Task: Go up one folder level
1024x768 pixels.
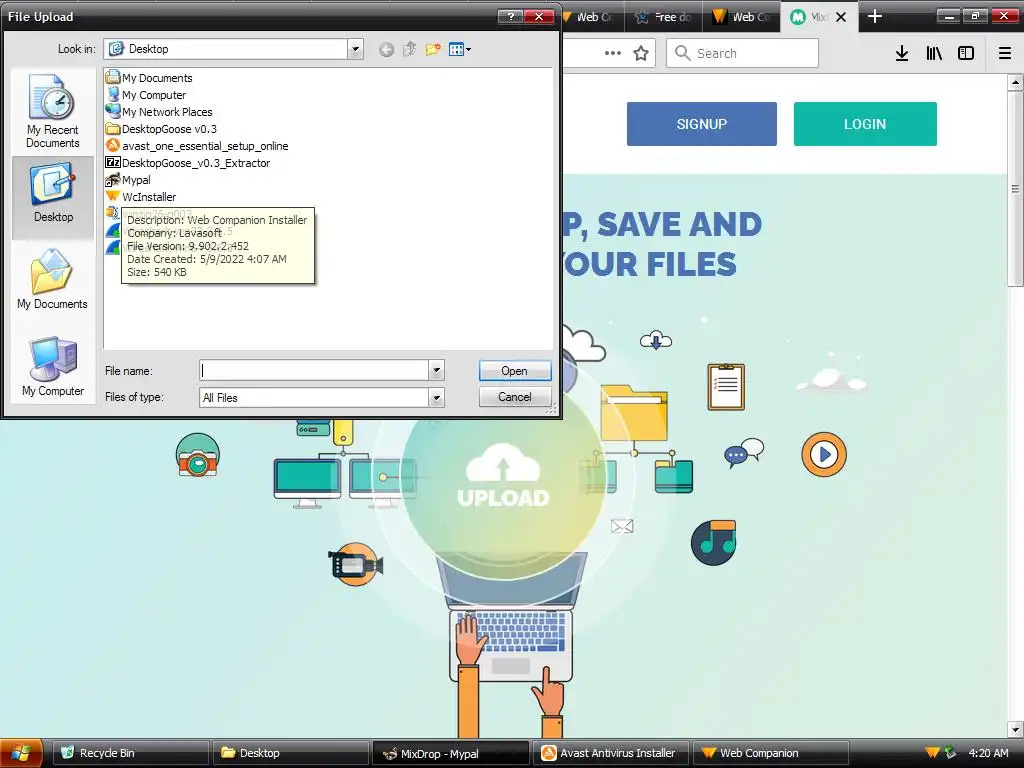Action: pos(409,49)
